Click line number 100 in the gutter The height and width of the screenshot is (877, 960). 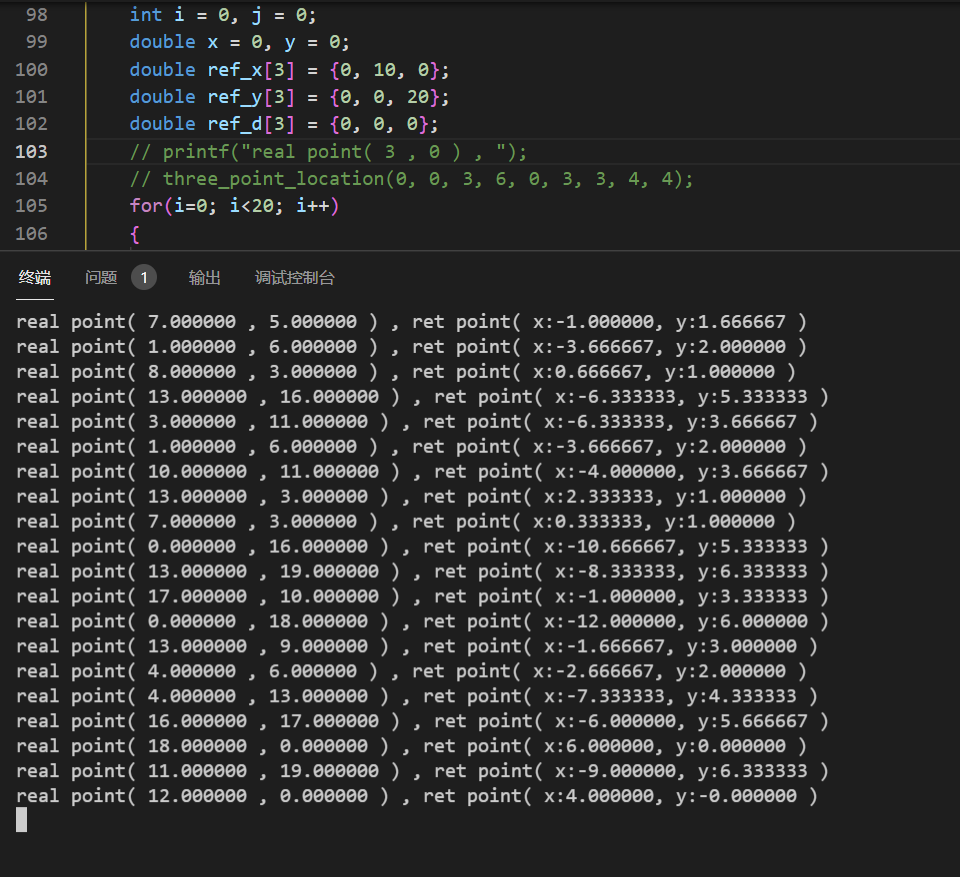(x=31, y=69)
